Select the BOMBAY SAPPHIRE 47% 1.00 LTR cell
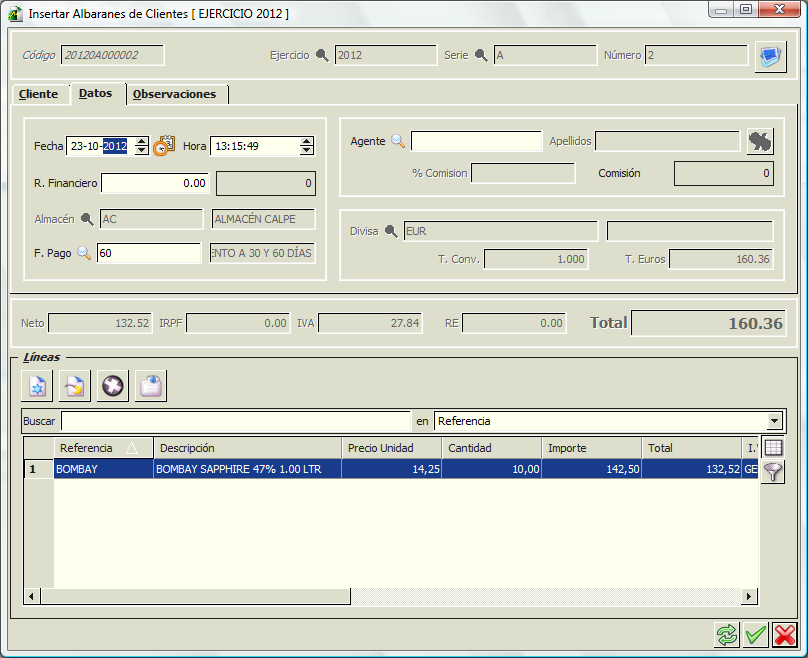The image size is (808, 658). 247,469
